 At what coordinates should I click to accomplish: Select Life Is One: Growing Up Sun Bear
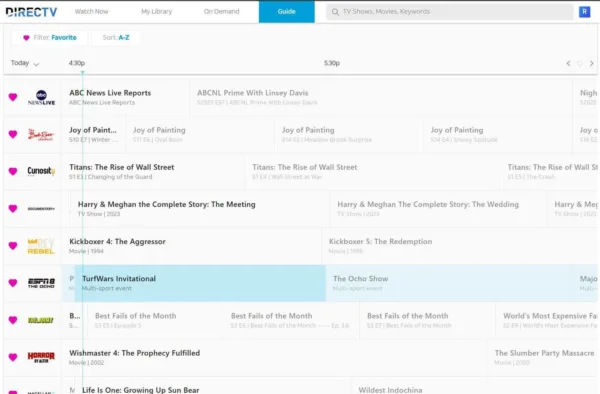[213, 386]
